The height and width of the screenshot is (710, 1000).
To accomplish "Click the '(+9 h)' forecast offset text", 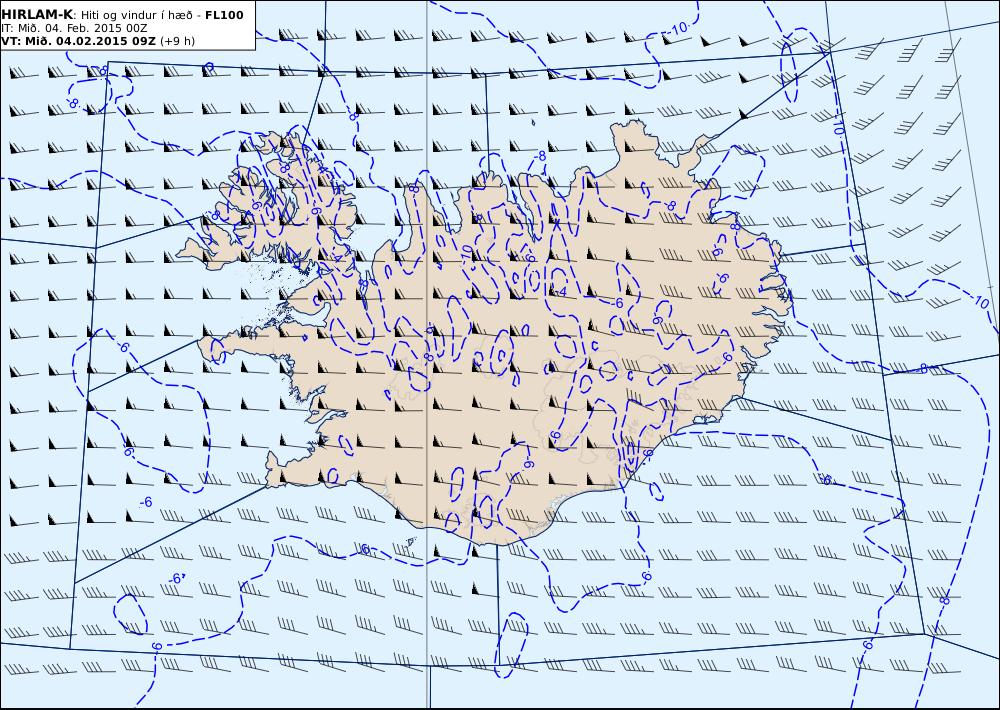I will coord(177,41).
